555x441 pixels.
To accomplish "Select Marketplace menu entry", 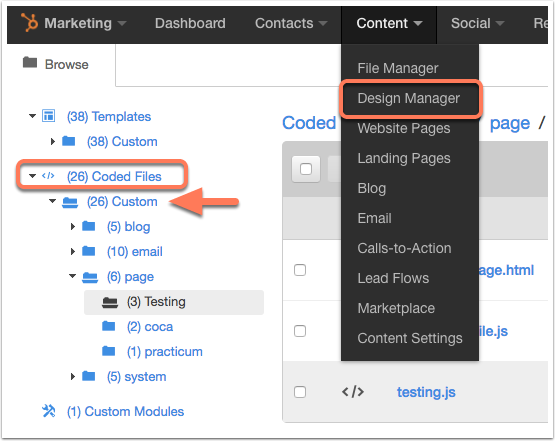I will point(396,308).
